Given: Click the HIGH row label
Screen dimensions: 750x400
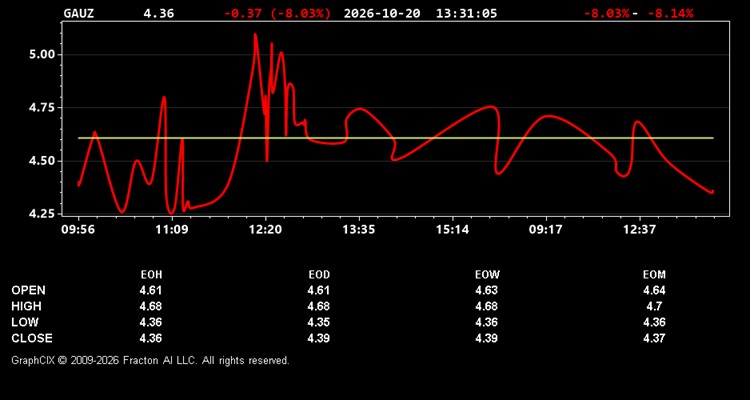Looking at the screenshot, I should click(26, 306).
